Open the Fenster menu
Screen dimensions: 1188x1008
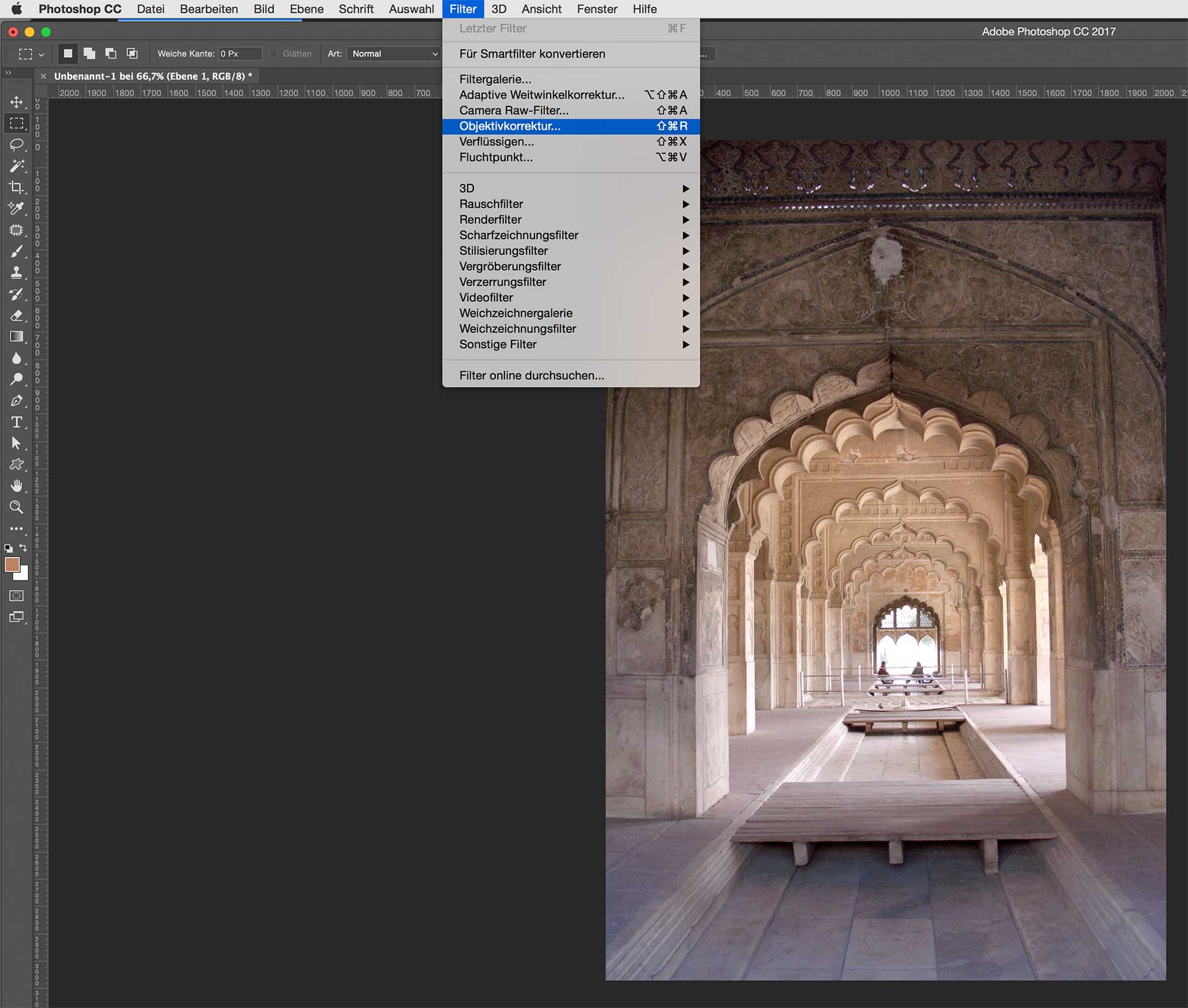597,9
